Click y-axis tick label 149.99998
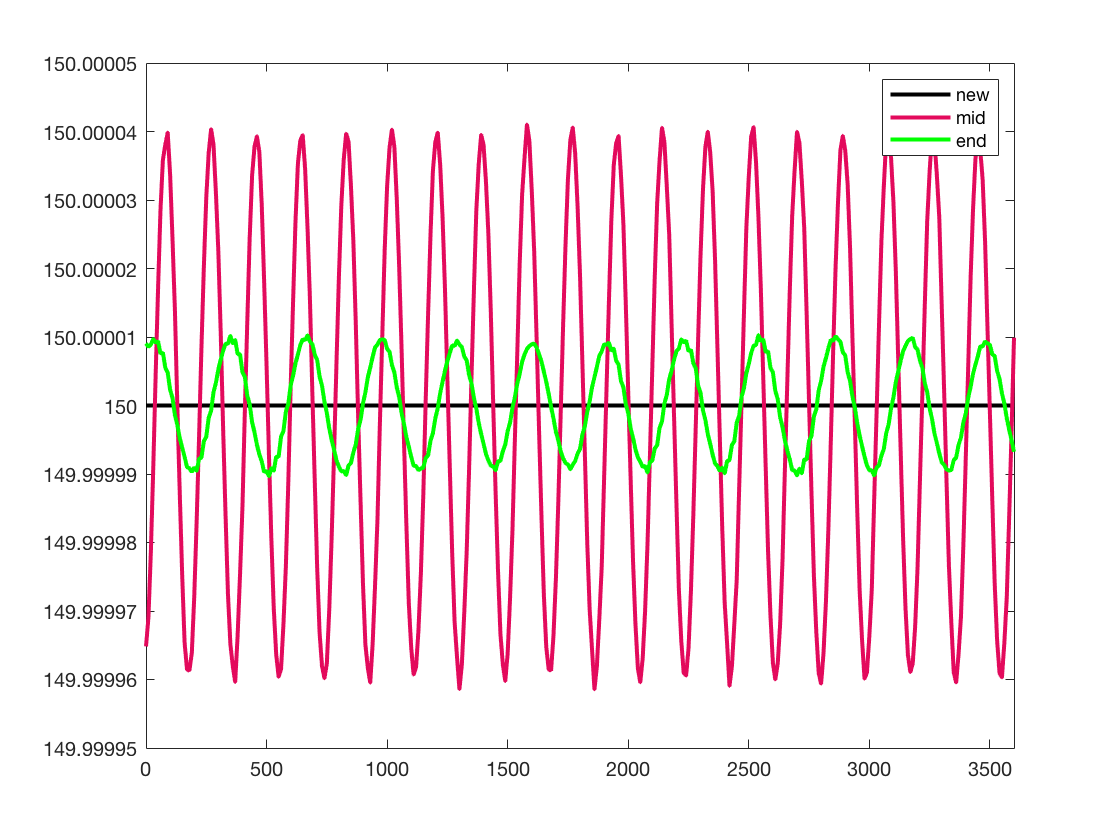The height and width of the screenshot is (840, 1120). 90,543
